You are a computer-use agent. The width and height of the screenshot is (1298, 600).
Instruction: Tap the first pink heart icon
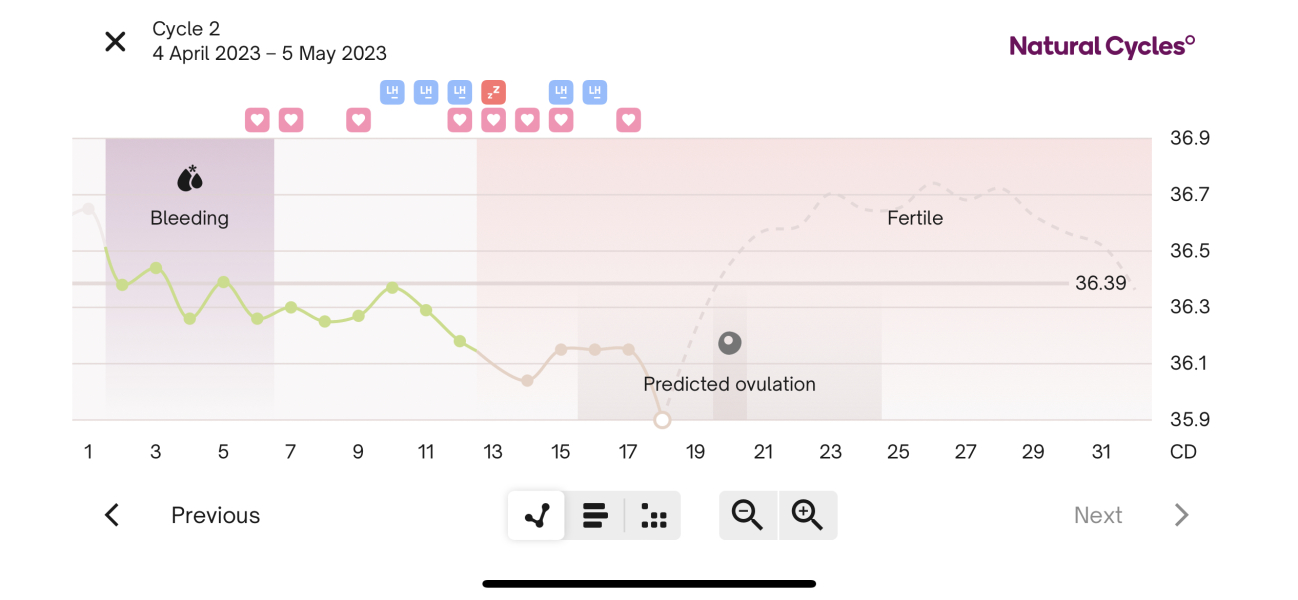pyautogui.click(x=257, y=120)
